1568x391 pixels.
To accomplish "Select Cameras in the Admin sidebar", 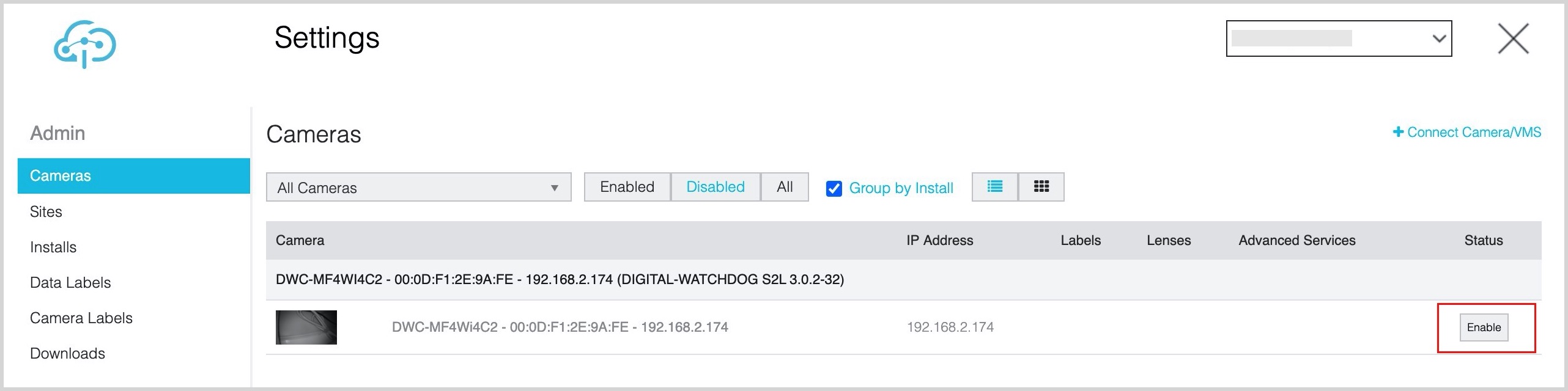I will [x=134, y=176].
